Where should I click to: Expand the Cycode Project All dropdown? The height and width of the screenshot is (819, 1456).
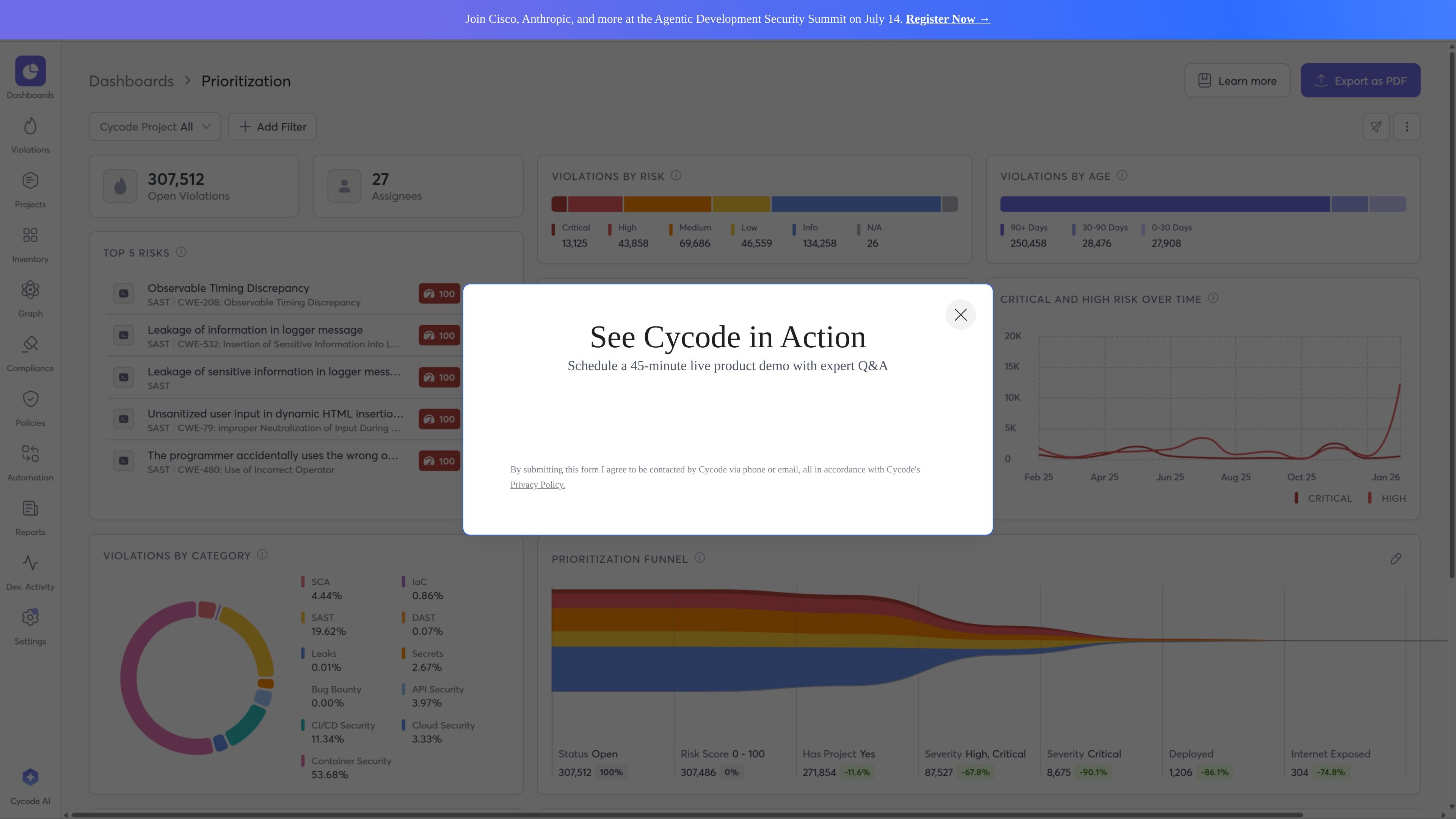coord(154,127)
